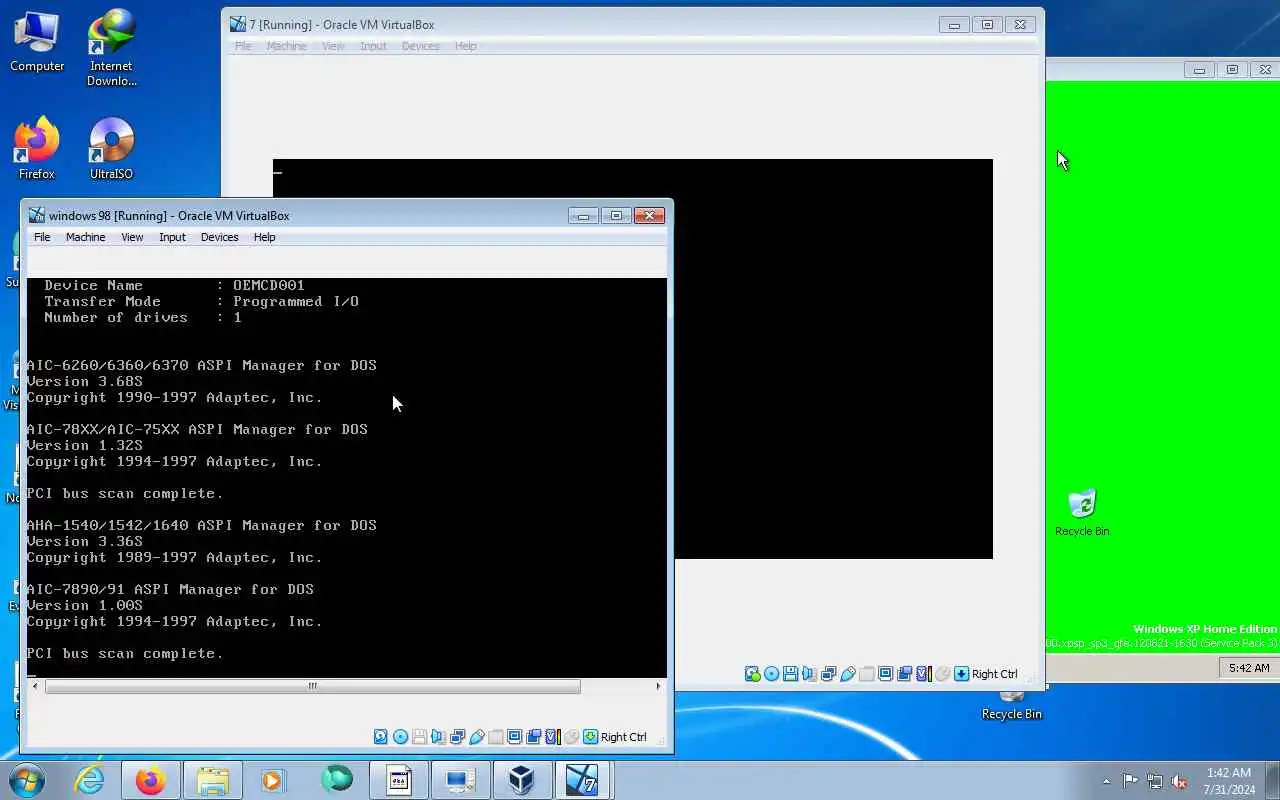Click display indicator in windows 98 VM
This screenshot has height=800, width=1280.
pyautogui.click(x=514, y=737)
